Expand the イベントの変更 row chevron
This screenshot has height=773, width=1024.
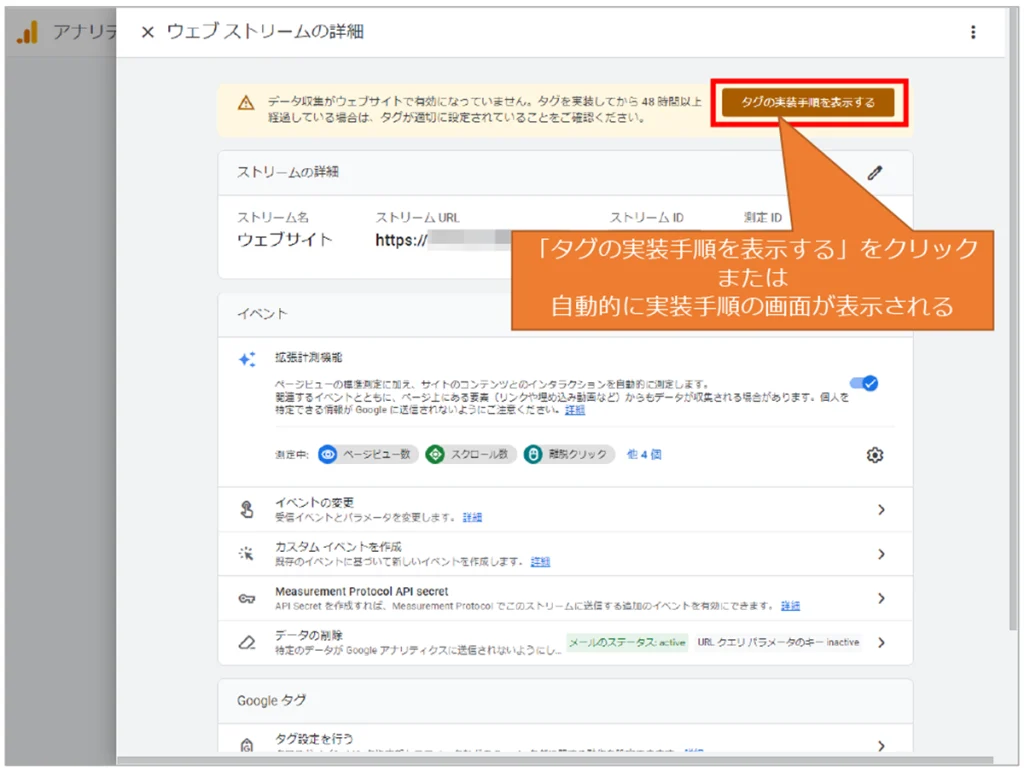coord(881,509)
